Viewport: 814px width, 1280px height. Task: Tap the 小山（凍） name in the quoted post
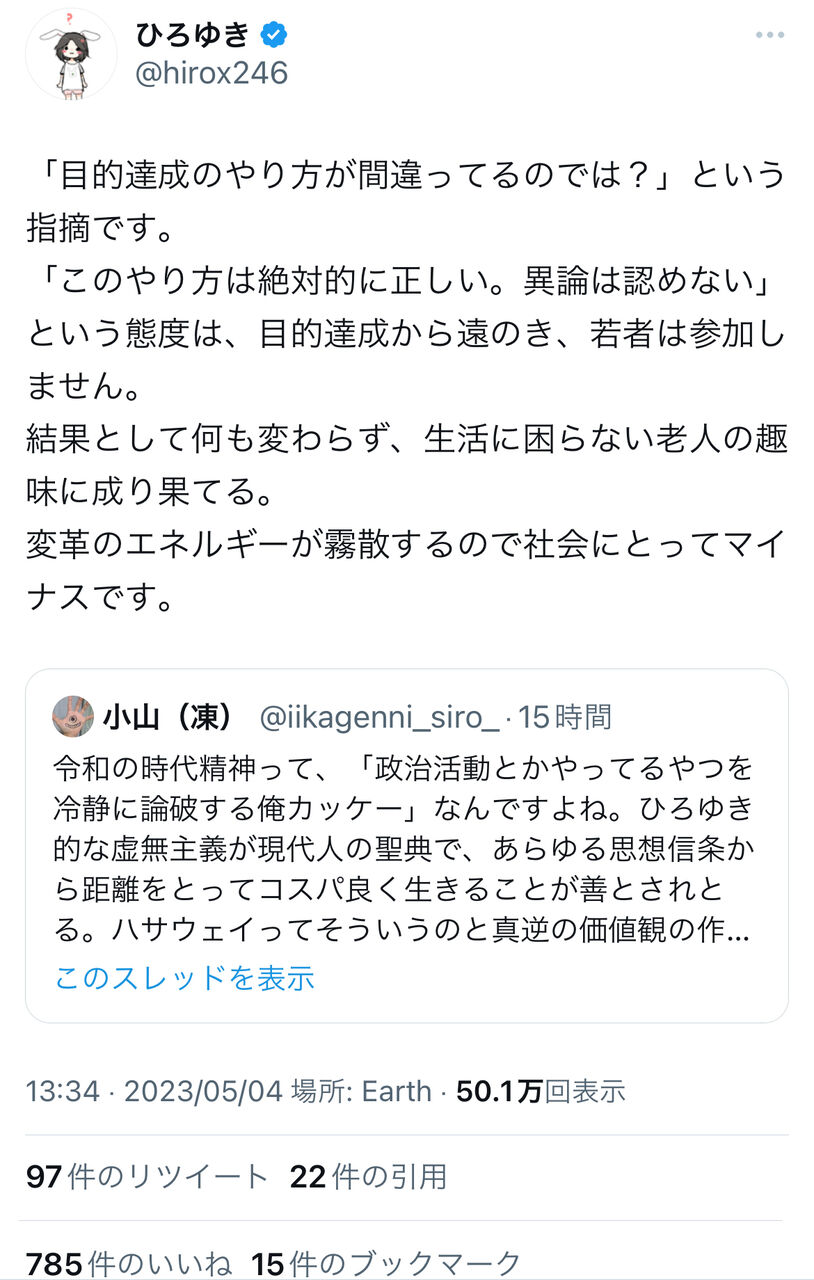(x=168, y=717)
